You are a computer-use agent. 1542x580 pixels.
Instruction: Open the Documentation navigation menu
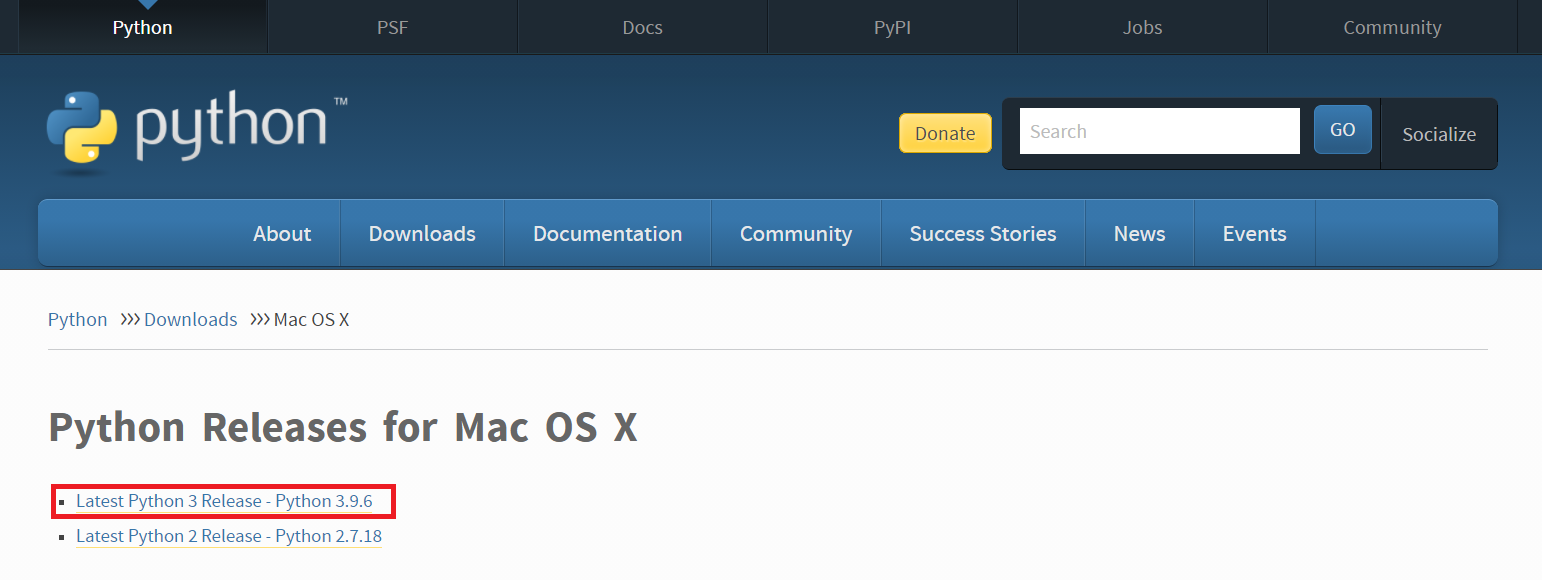[x=608, y=233]
